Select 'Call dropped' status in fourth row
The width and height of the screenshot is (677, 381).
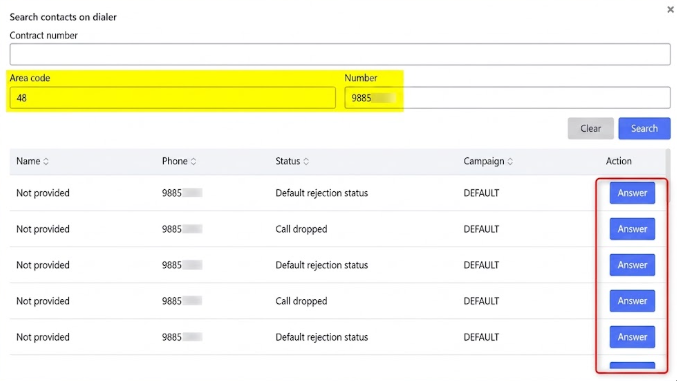(301, 301)
